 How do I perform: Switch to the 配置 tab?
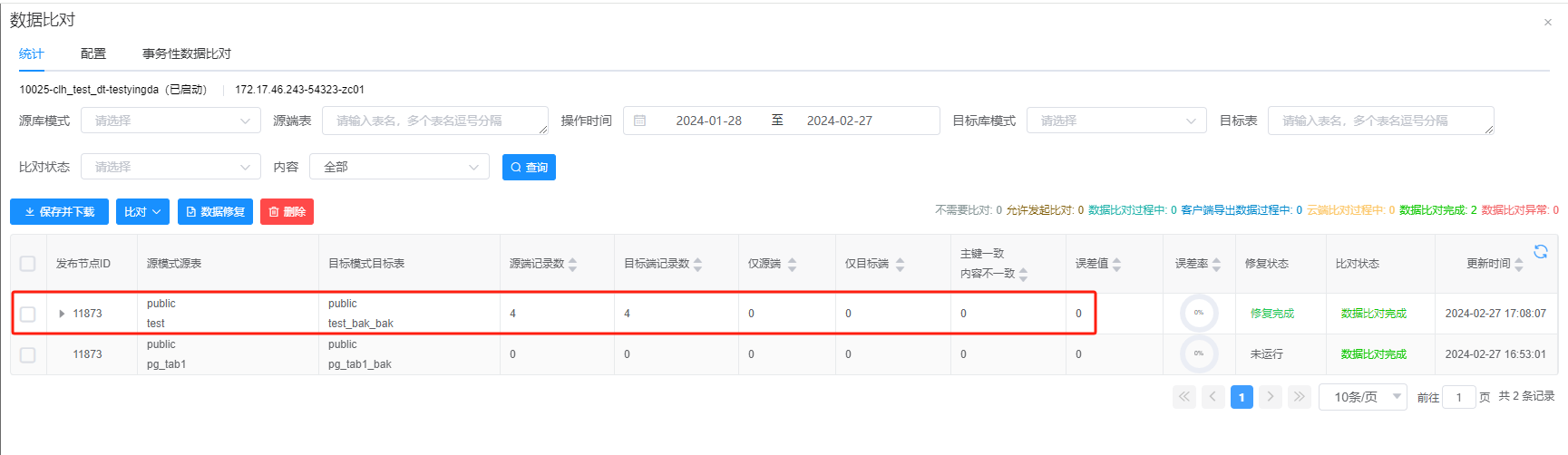click(x=93, y=53)
